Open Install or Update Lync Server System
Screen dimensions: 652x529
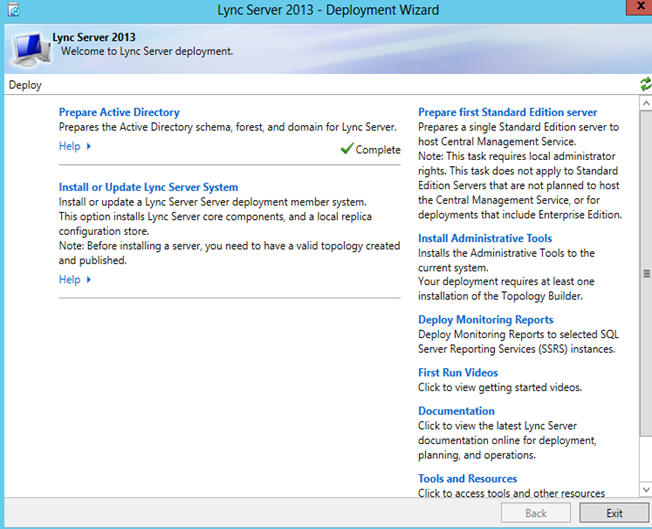coord(148,187)
